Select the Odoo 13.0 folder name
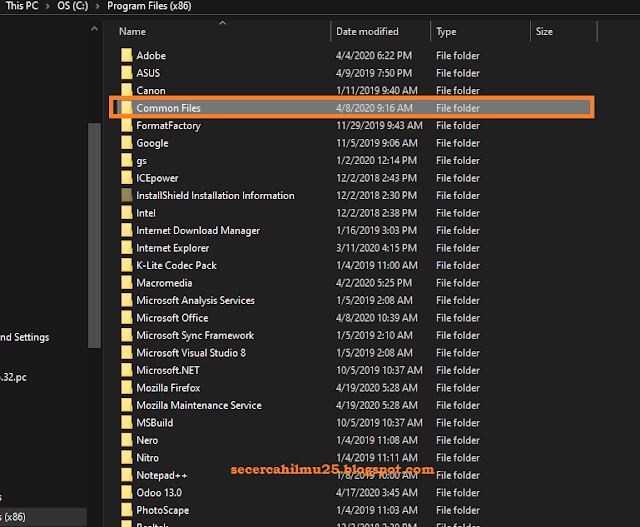This screenshot has height=527, width=640. click(159, 493)
